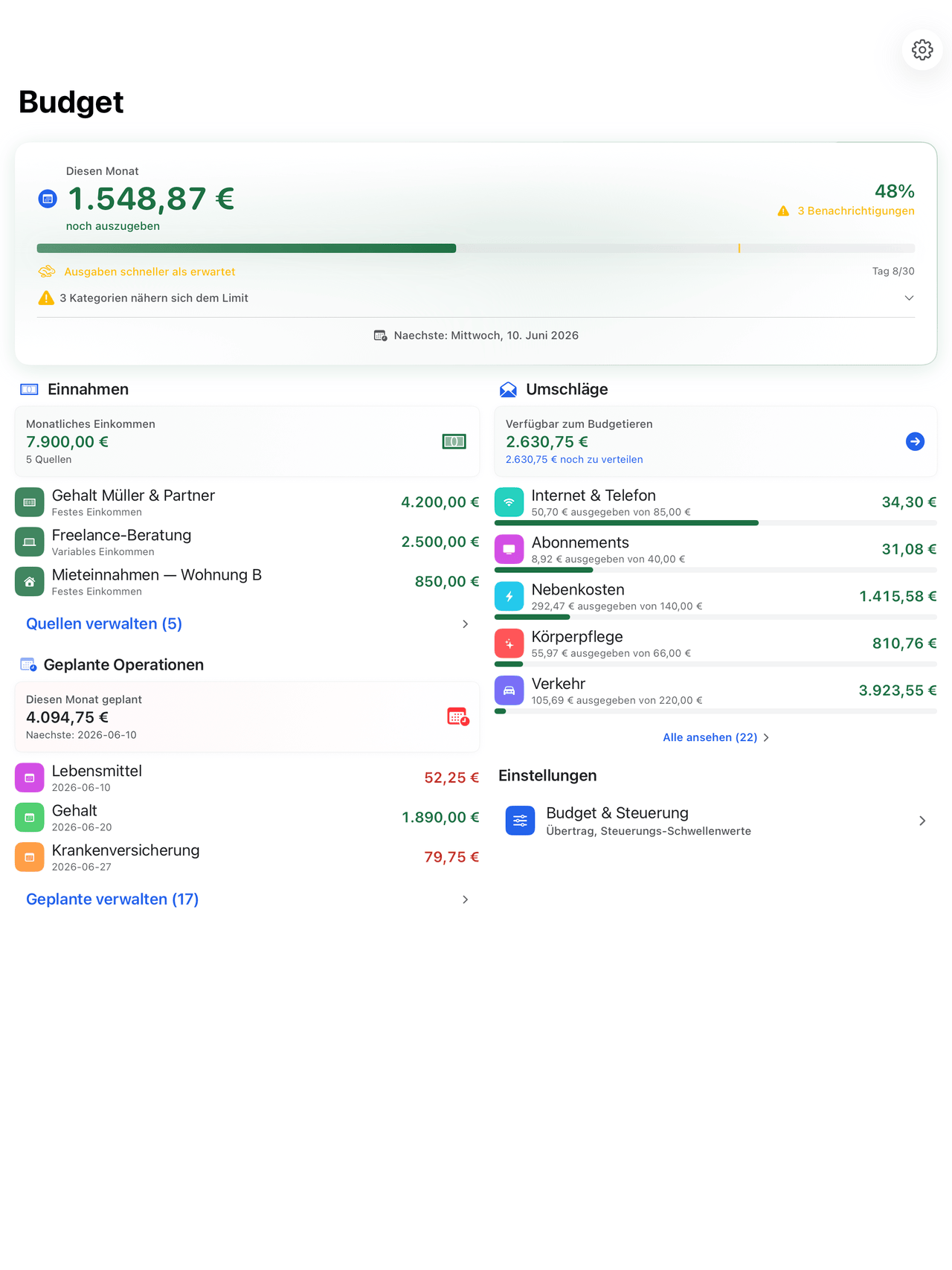Click Körperpflege remaining 810,76 €
The width and height of the screenshot is (952, 1270).
904,643
